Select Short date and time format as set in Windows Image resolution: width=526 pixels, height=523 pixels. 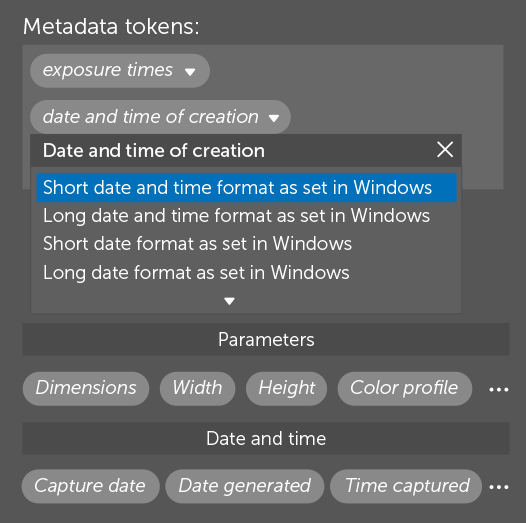[x=246, y=188]
